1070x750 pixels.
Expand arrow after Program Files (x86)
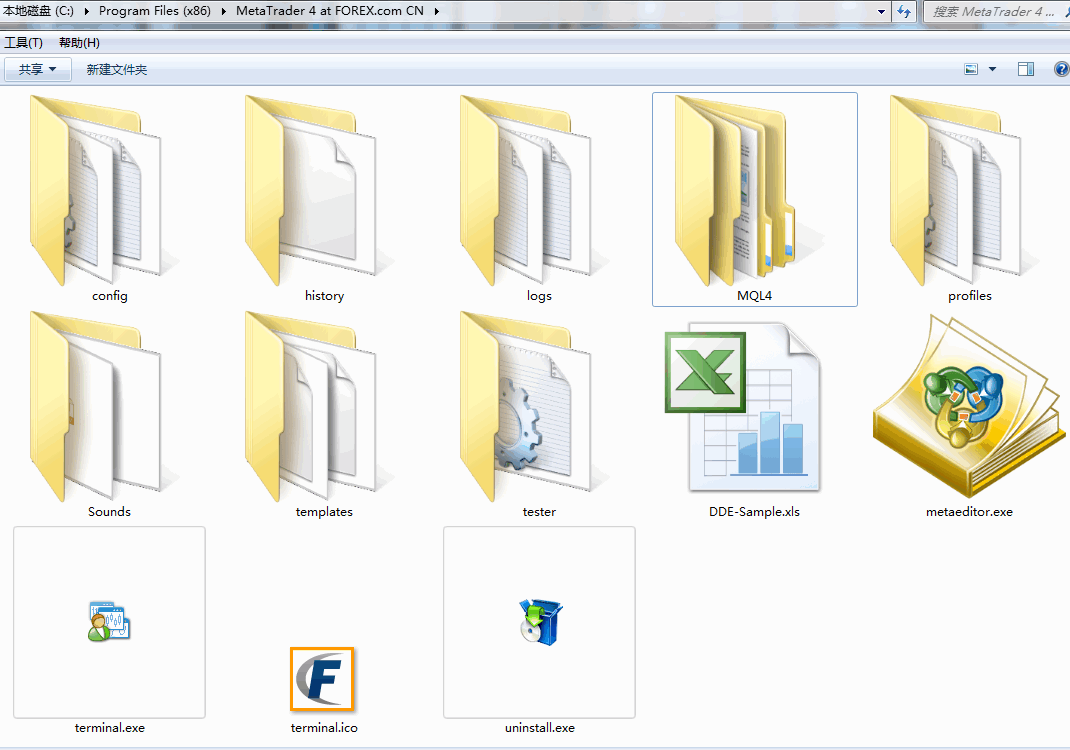click(223, 11)
